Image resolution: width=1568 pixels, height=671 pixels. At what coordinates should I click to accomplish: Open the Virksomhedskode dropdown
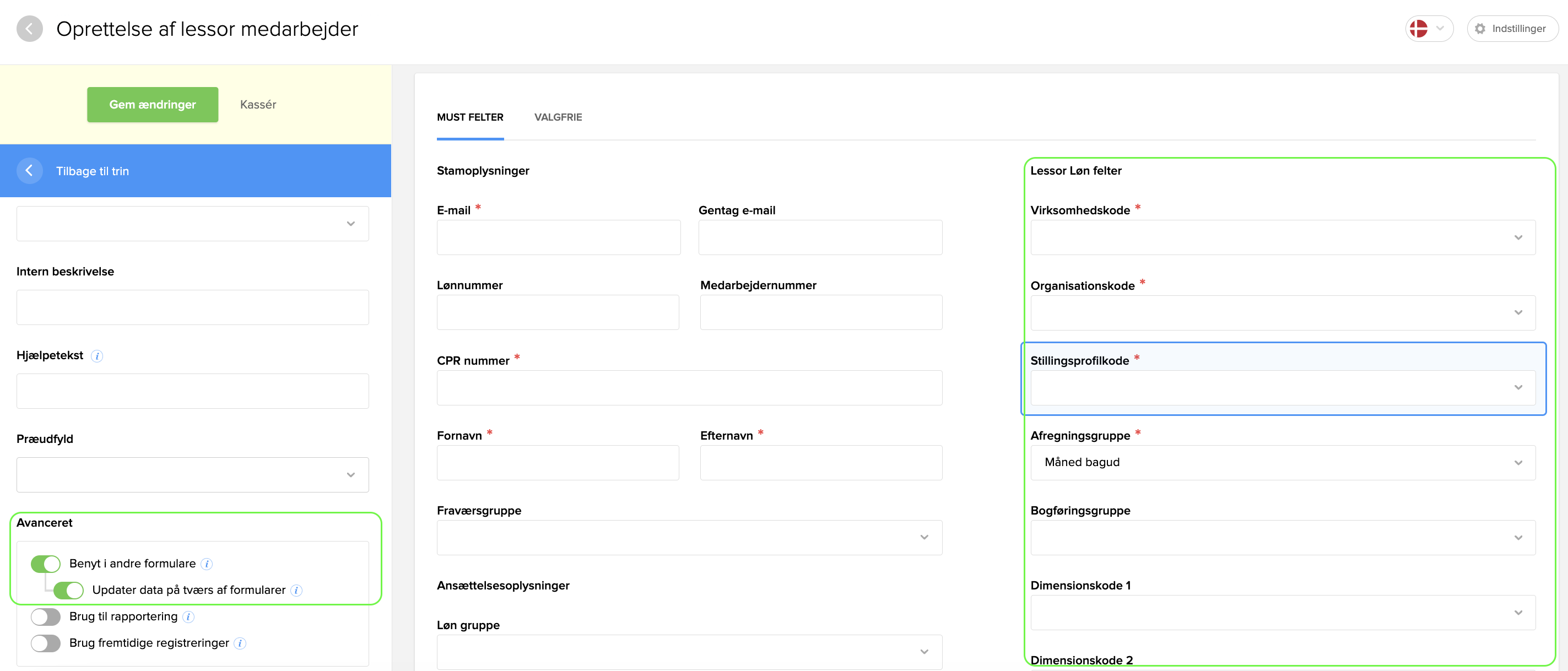[x=1283, y=237]
